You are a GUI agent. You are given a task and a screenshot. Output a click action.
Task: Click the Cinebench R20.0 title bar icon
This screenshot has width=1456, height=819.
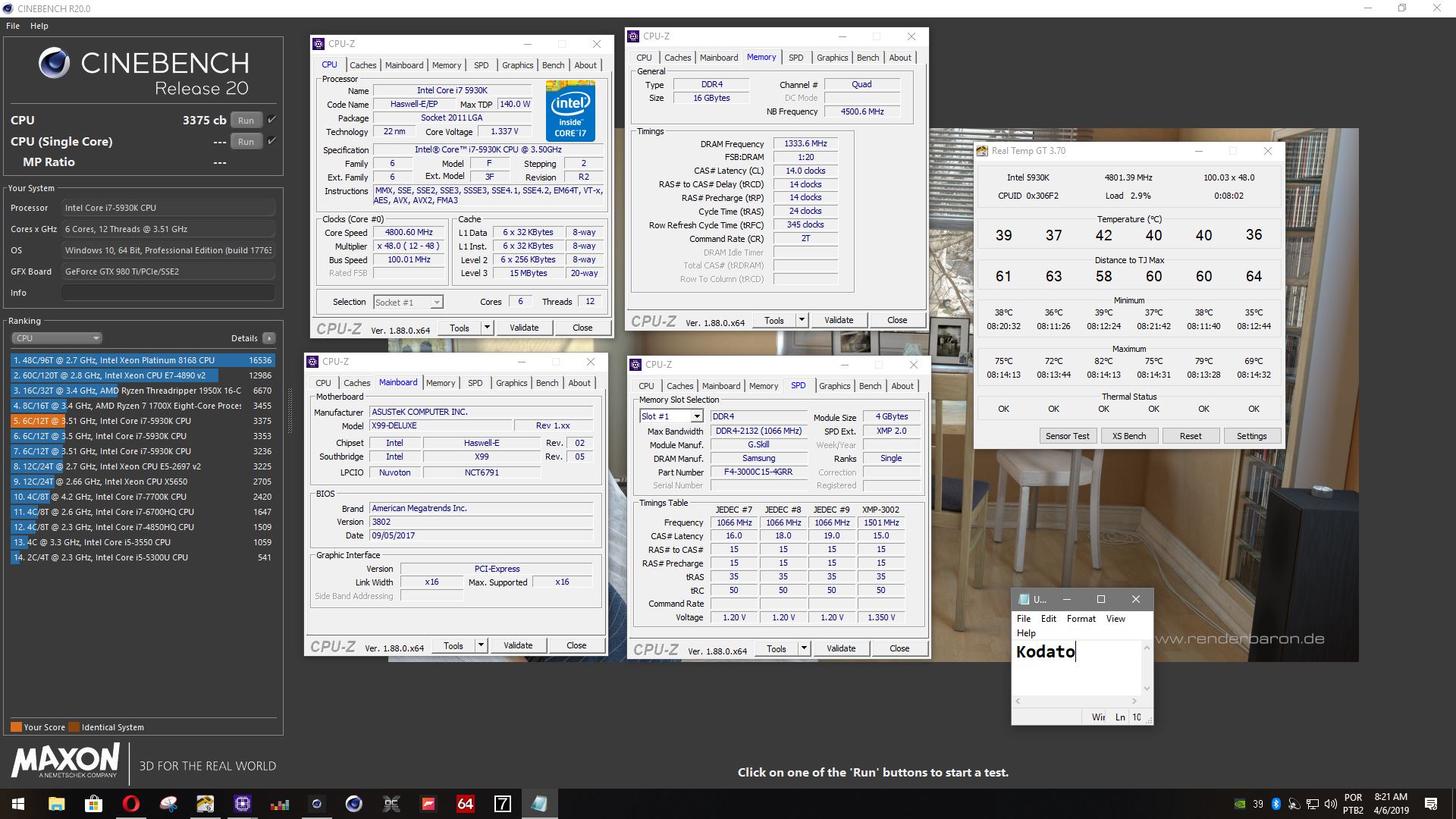[x=8, y=8]
